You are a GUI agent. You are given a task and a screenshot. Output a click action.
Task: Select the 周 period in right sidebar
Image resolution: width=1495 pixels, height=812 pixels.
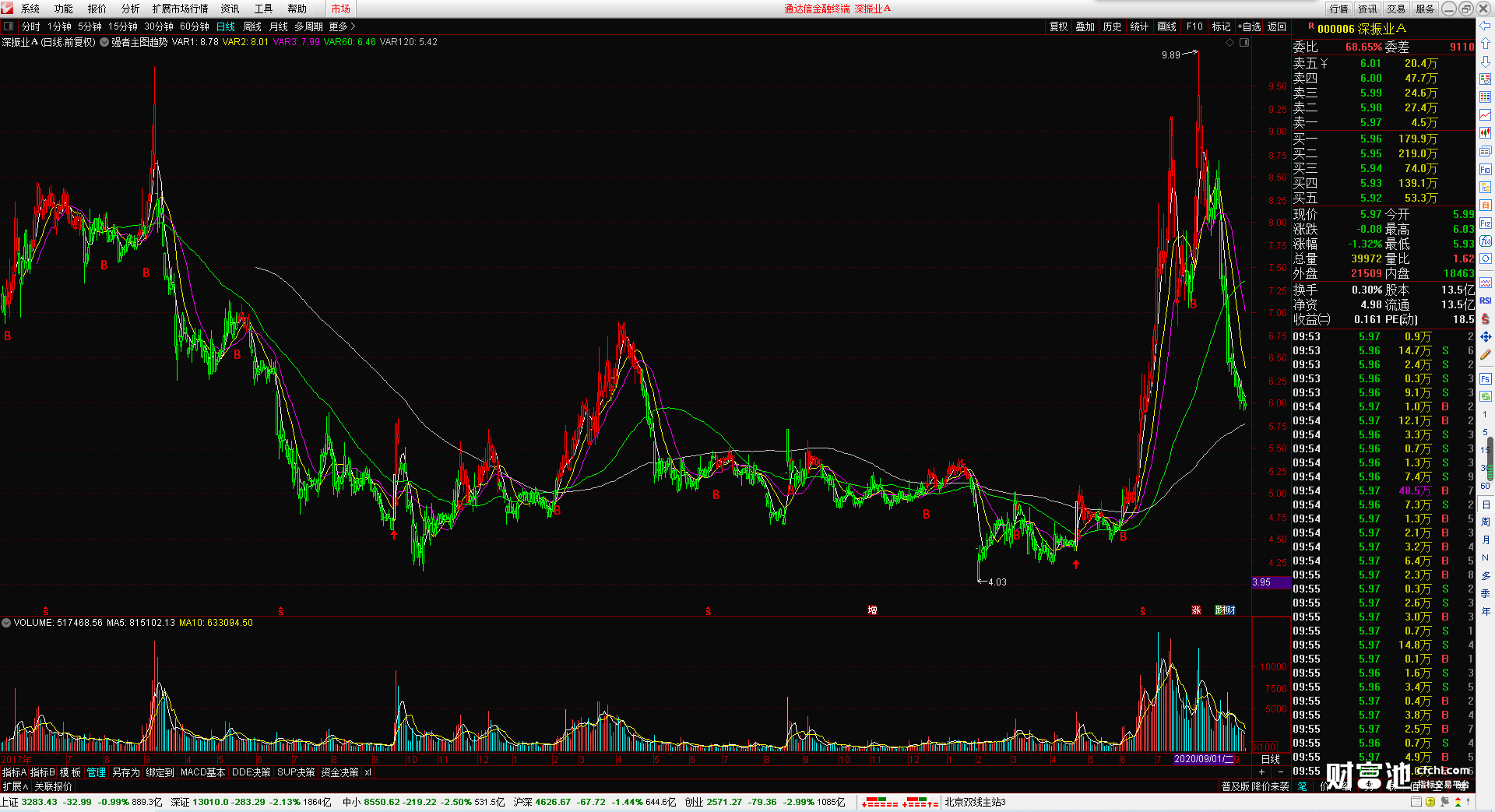(x=1485, y=522)
